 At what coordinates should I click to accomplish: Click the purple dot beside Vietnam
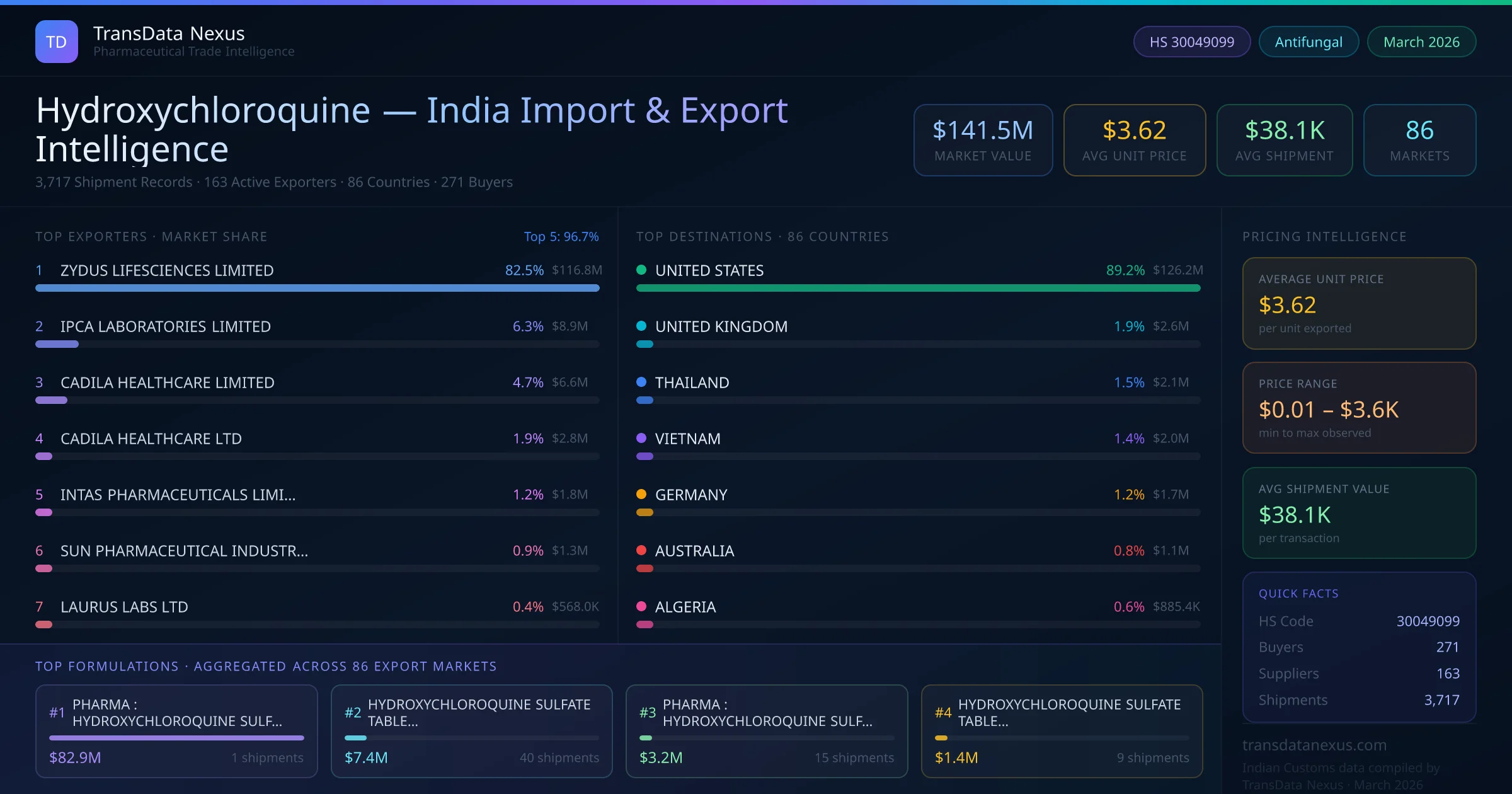click(x=641, y=438)
